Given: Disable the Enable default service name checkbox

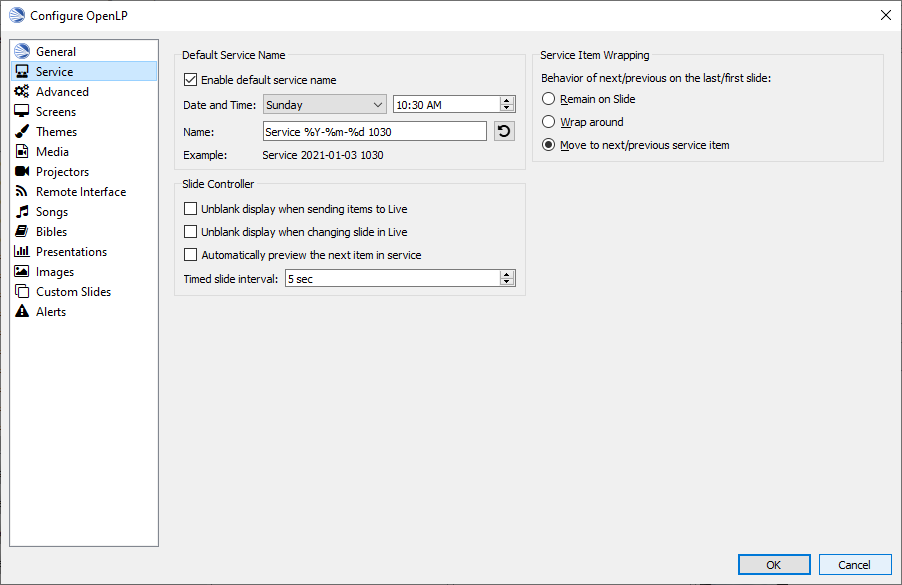Looking at the screenshot, I should click(190, 79).
